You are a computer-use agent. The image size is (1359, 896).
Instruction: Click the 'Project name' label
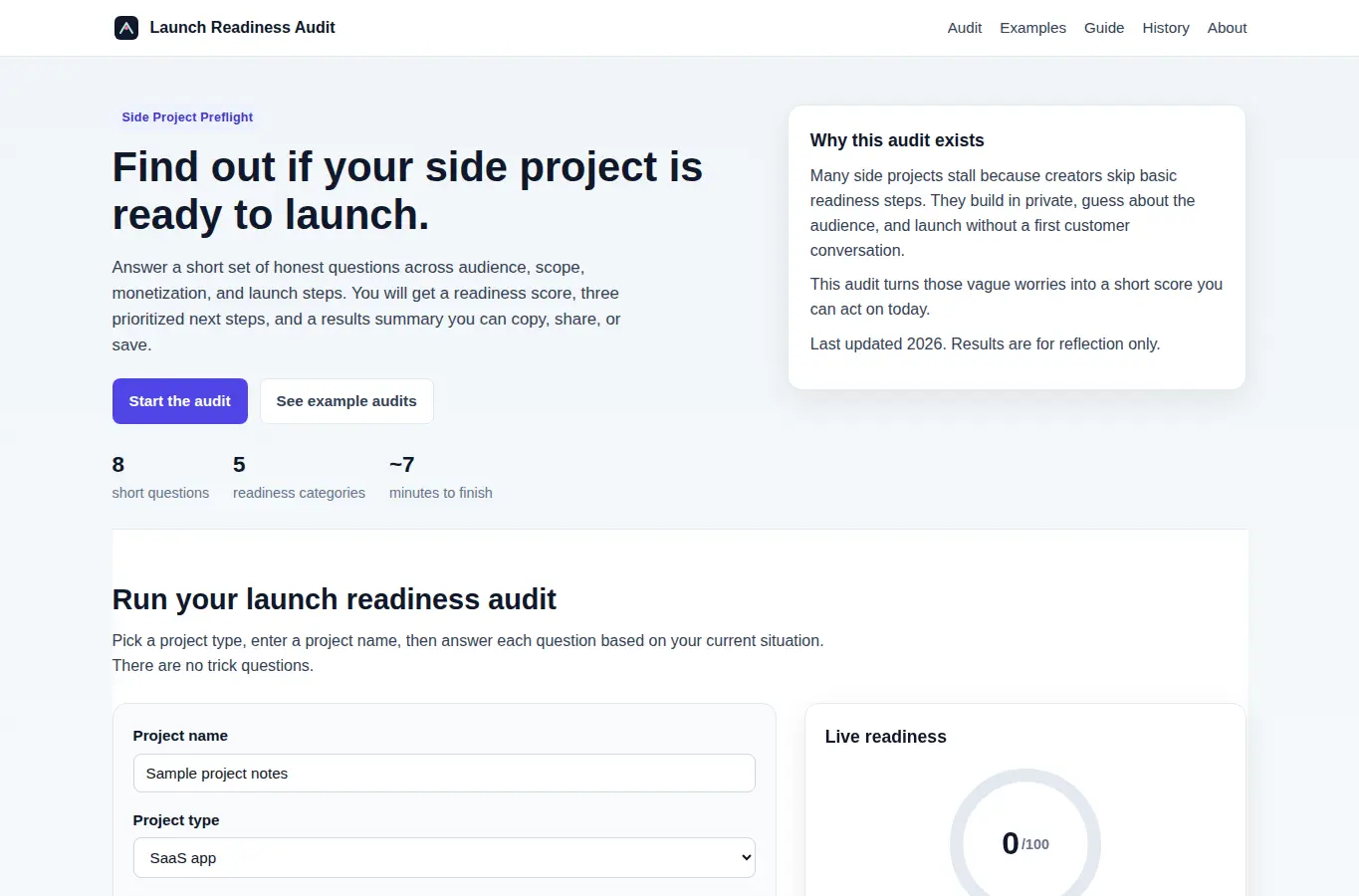180,736
